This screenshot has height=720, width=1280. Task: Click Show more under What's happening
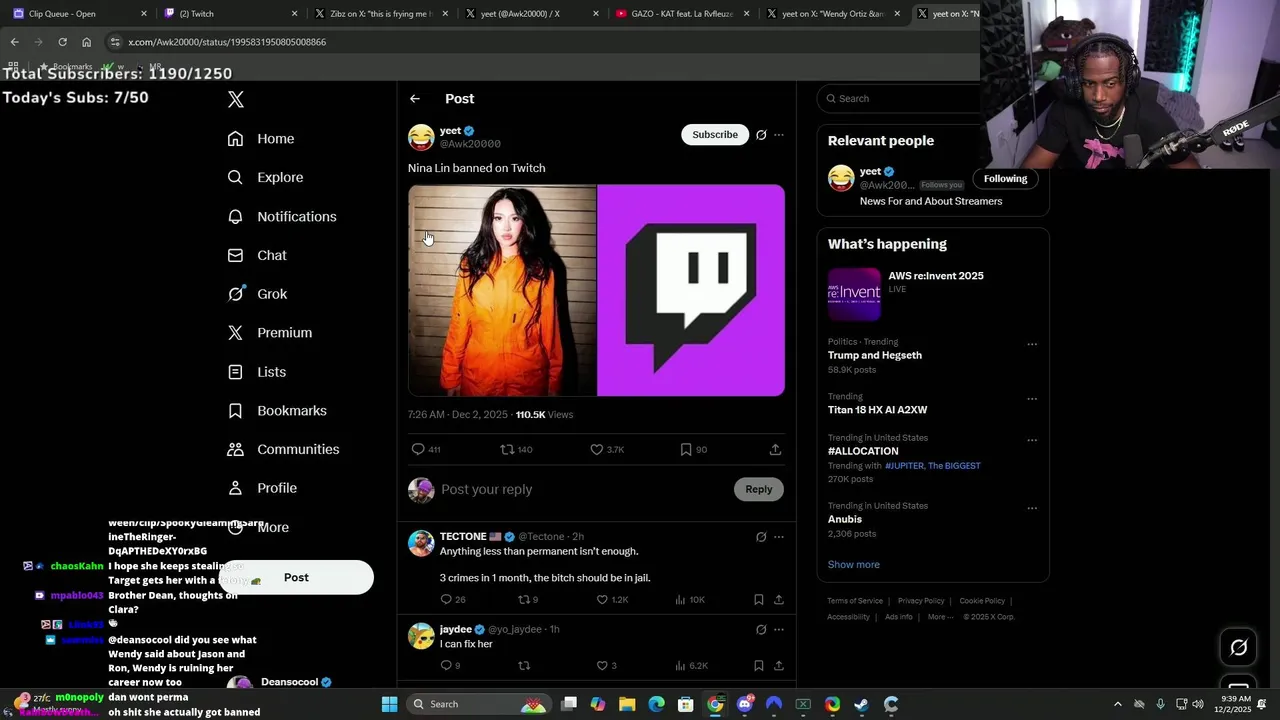854,565
